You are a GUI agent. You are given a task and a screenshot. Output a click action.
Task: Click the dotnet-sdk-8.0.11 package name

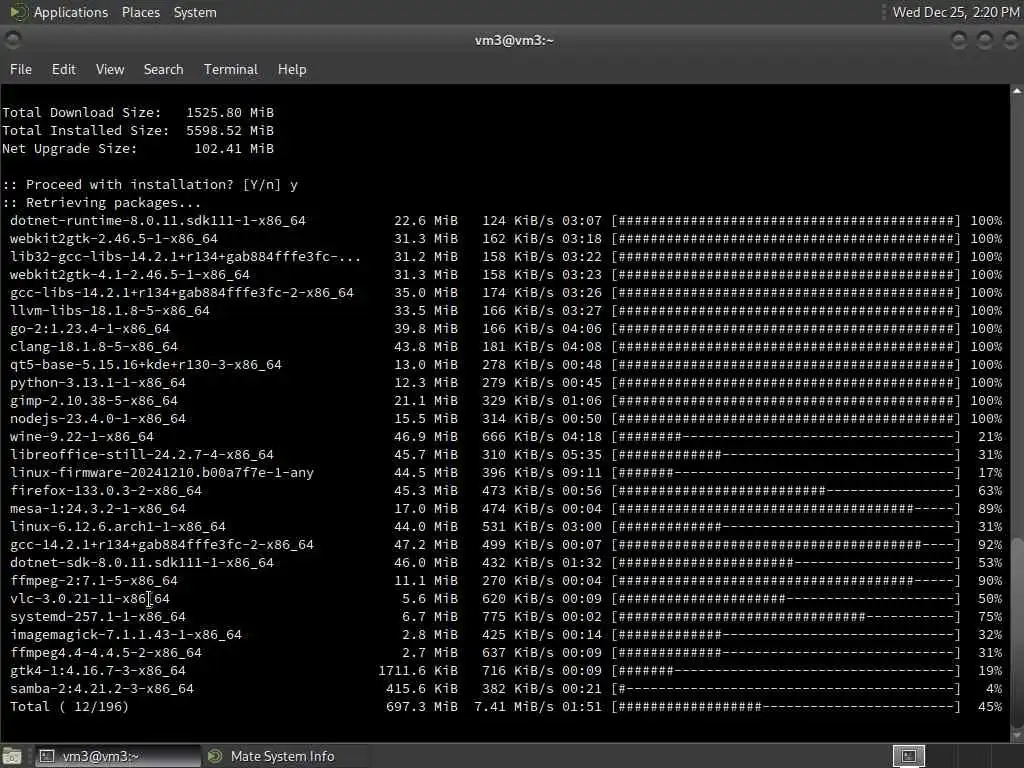(x=142, y=562)
